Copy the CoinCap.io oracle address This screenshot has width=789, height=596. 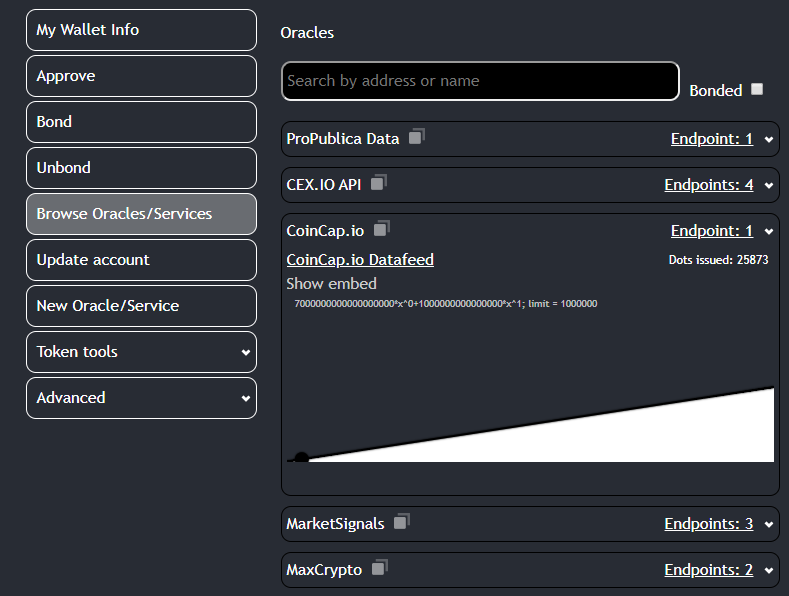point(381,229)
